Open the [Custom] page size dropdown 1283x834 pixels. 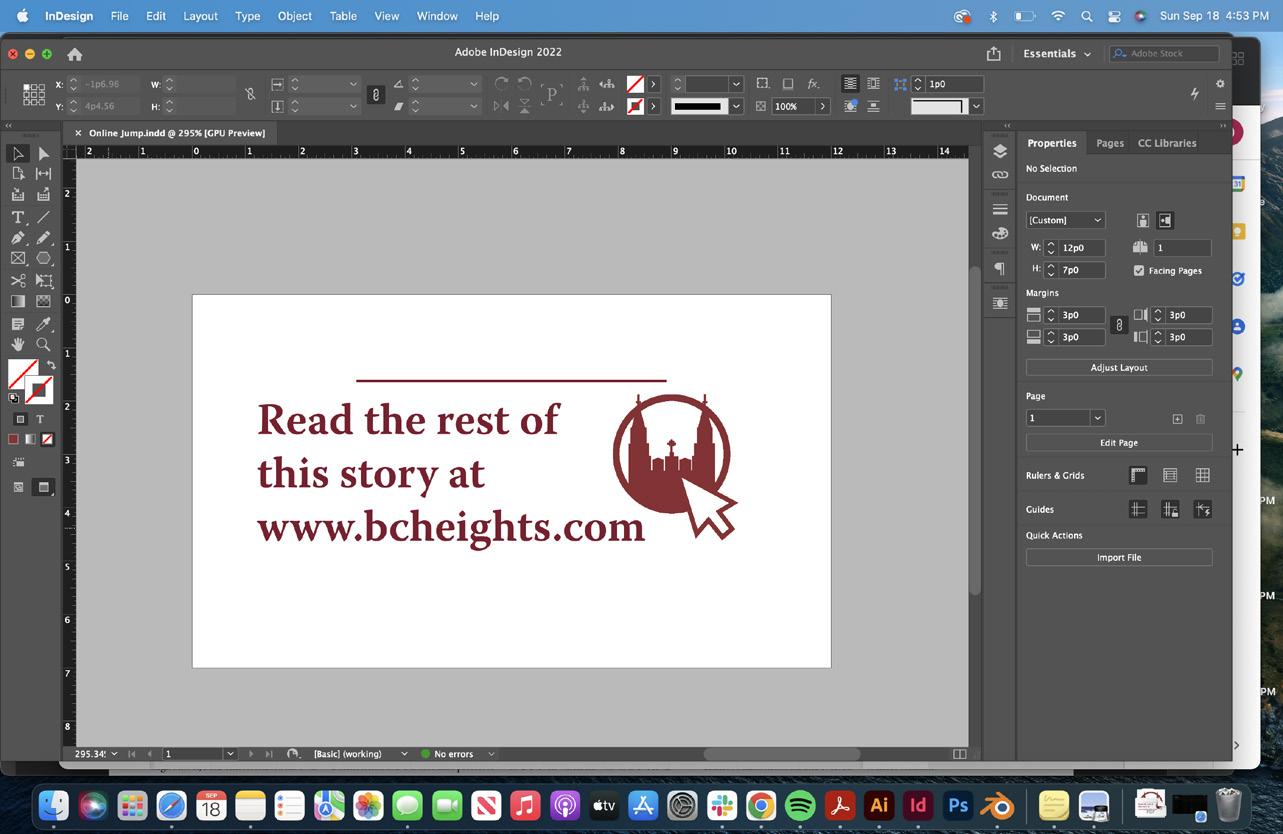[1065, 220]
